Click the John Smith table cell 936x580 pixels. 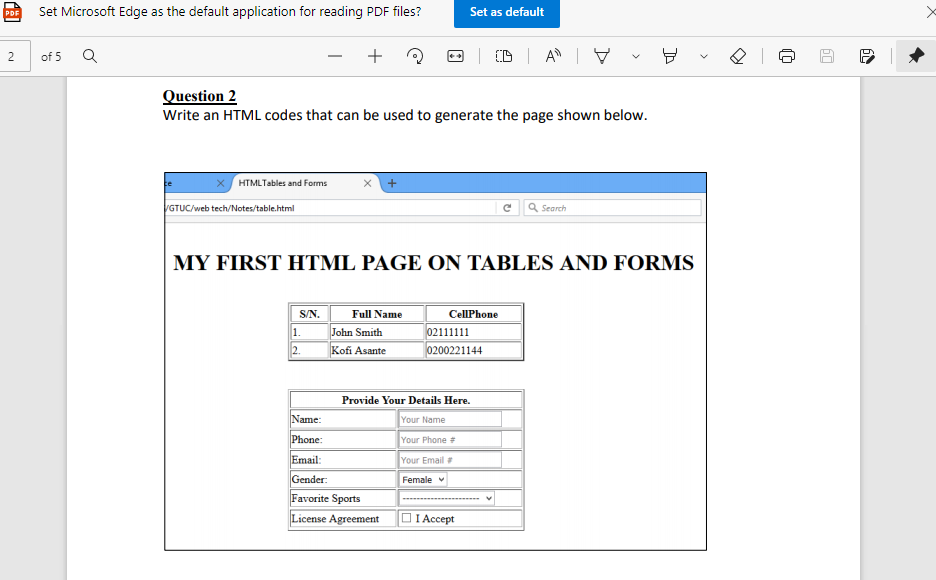click(377, 332)
